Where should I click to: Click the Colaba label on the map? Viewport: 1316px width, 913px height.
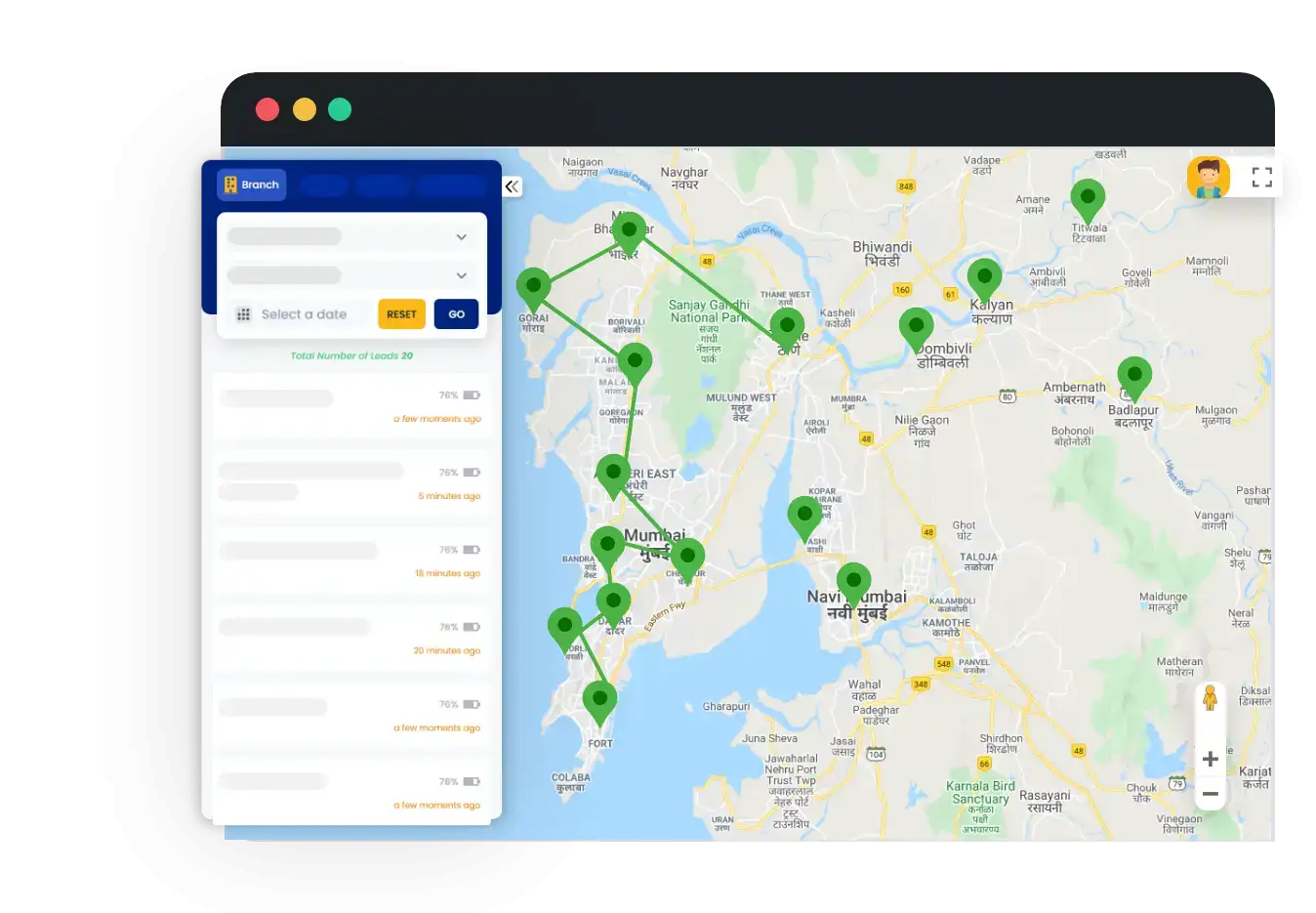coord(571,782)
